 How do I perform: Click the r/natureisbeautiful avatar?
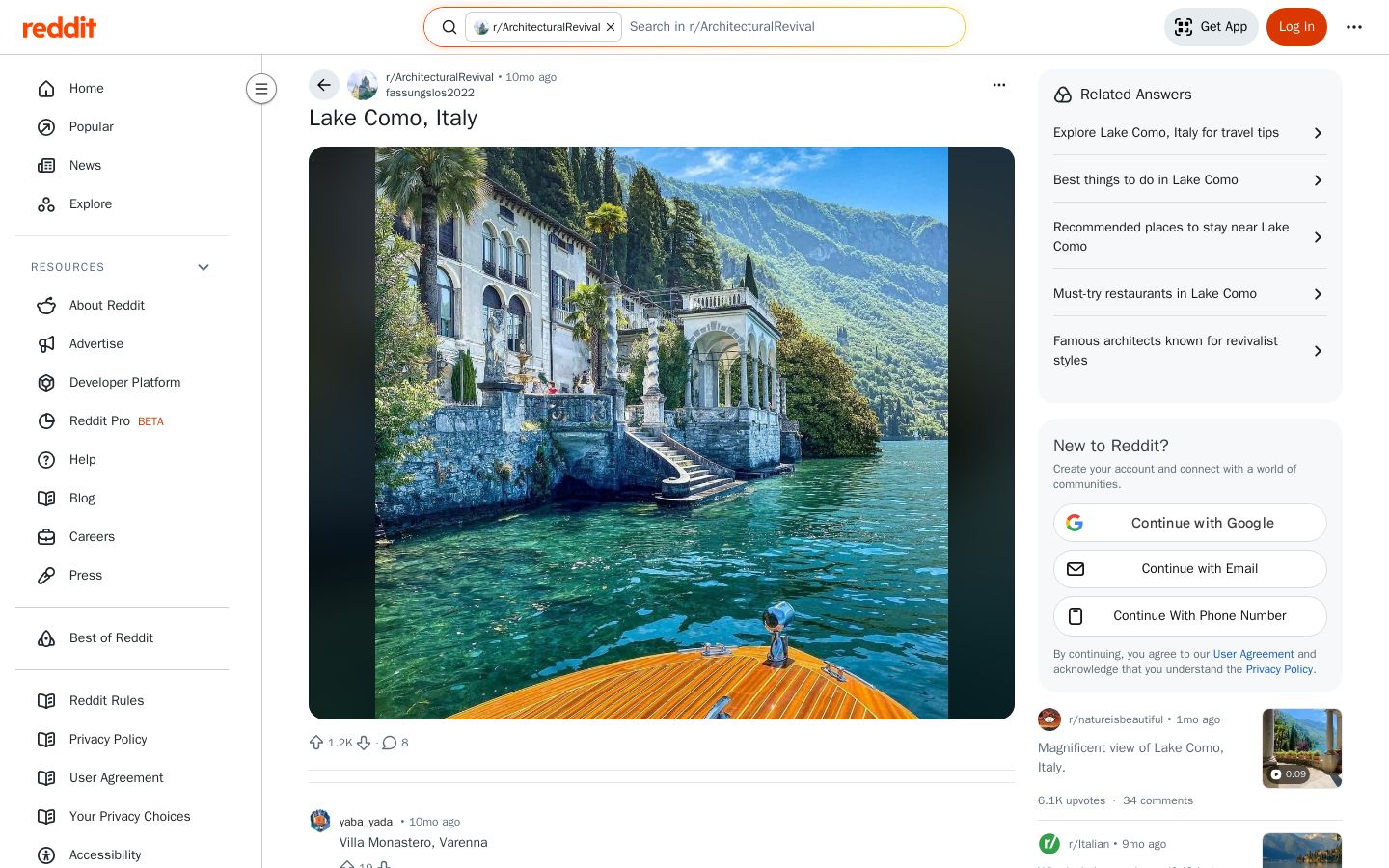1049,719
